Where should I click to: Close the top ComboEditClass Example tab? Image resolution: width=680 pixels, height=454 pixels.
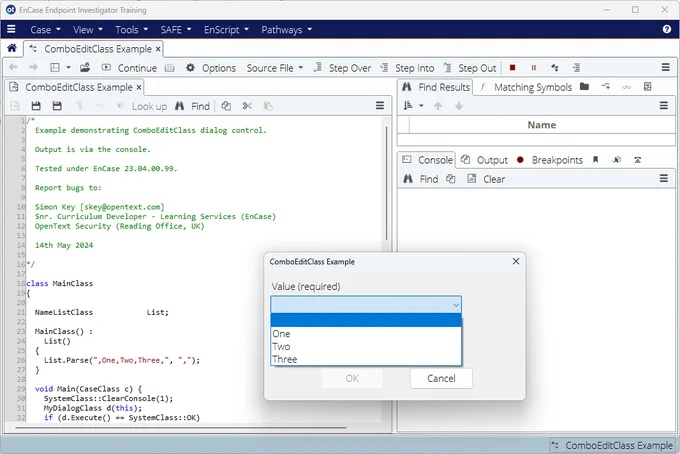click(158, 49)
